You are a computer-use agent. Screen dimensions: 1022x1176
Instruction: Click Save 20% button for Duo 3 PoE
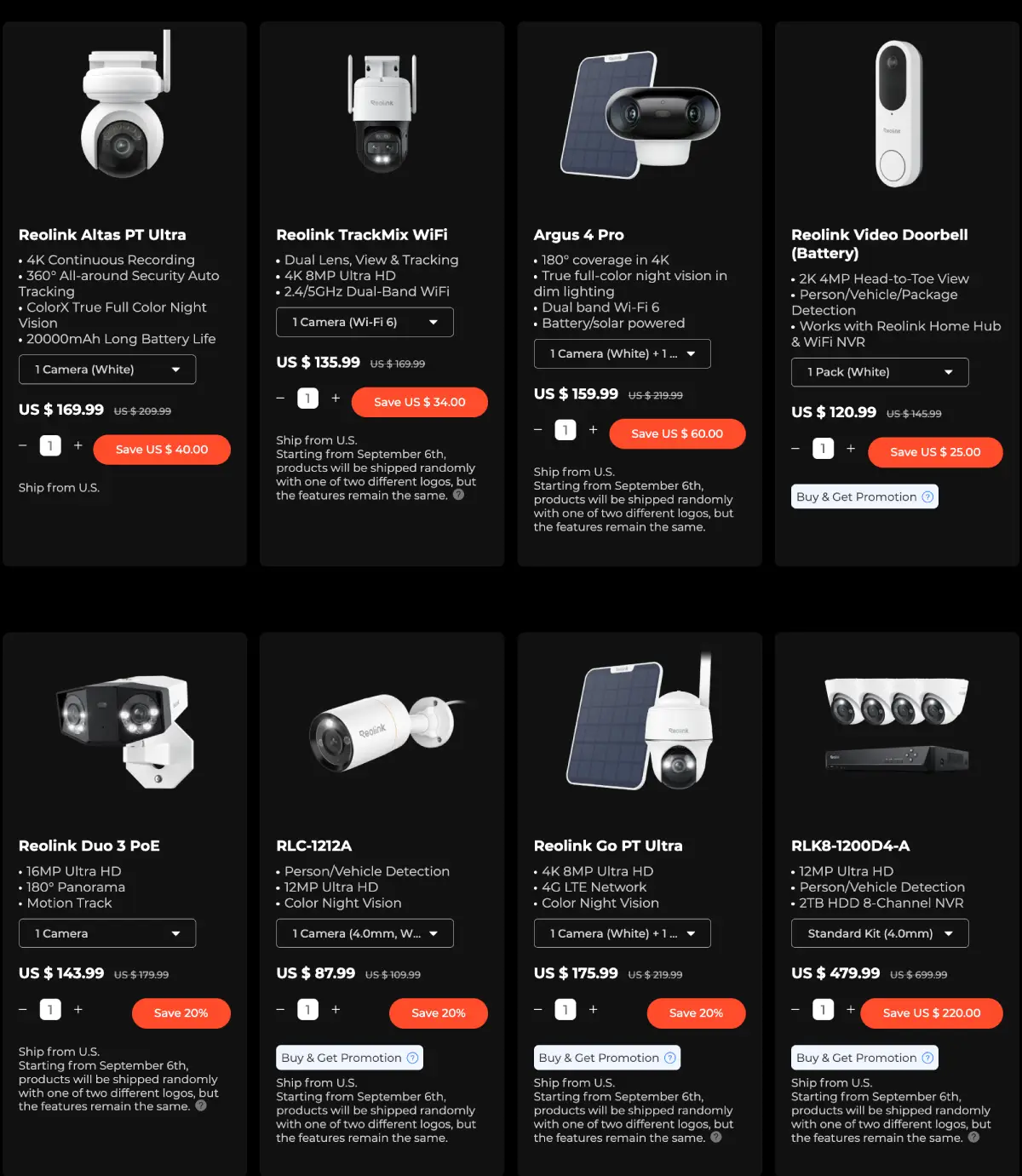[x=181, y=1013]
